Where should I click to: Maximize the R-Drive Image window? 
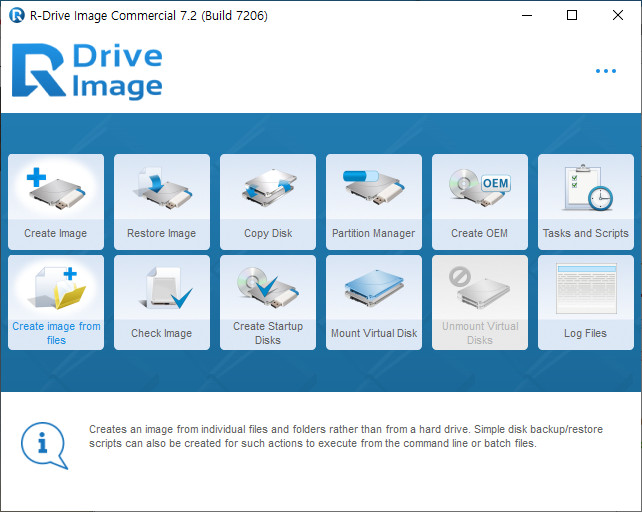point(572,16)
